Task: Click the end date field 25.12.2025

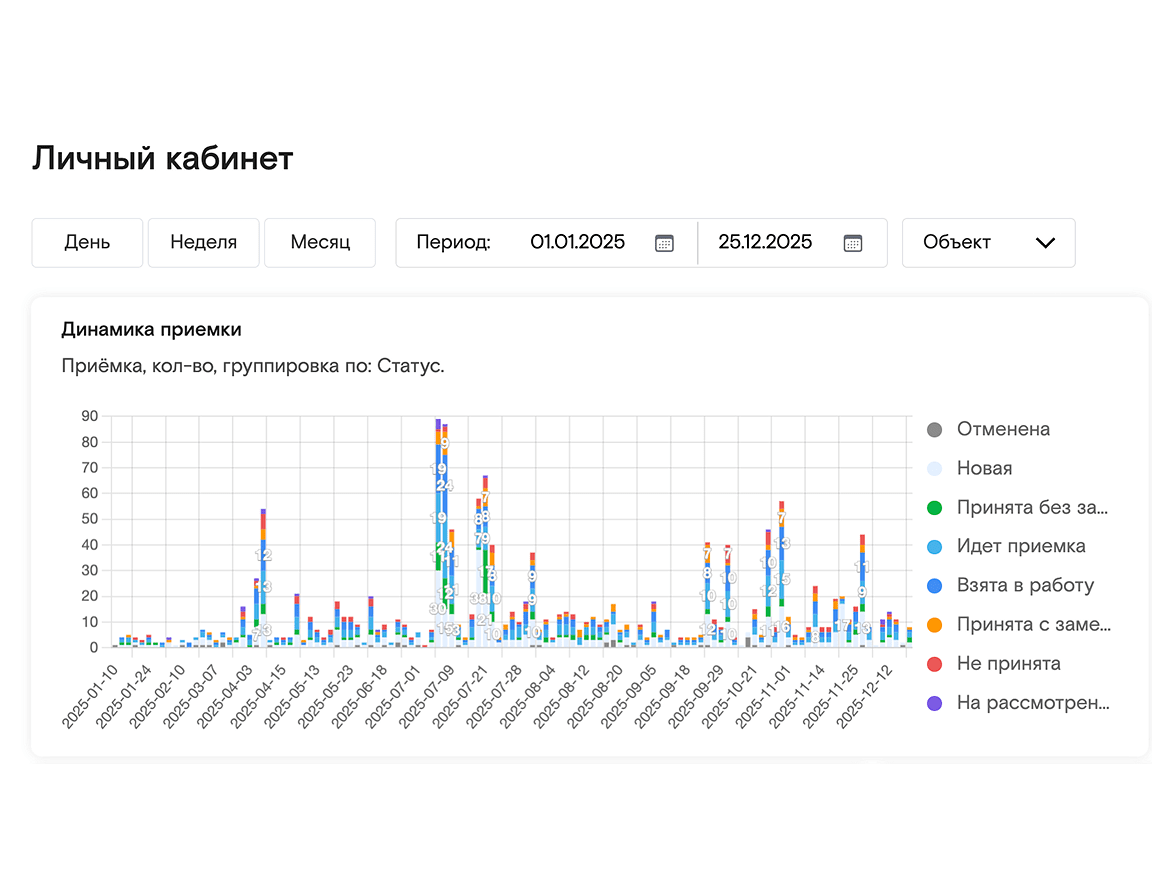Action: click(765, 243)
